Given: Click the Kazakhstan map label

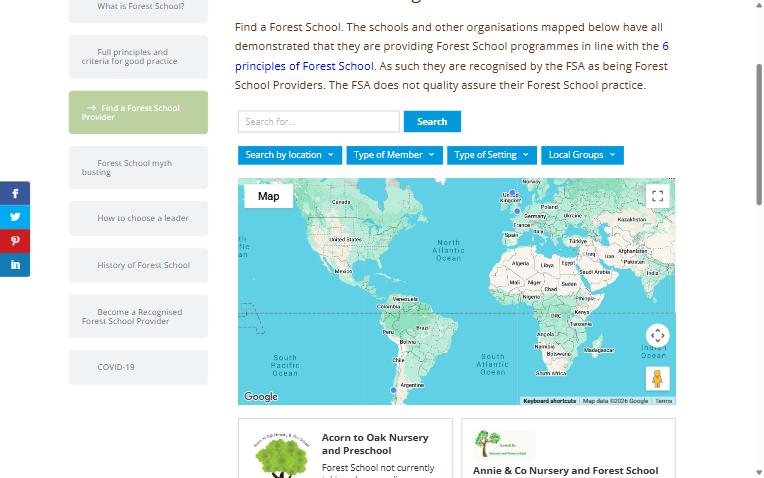Looking at the screenshot, I should 632,219.
